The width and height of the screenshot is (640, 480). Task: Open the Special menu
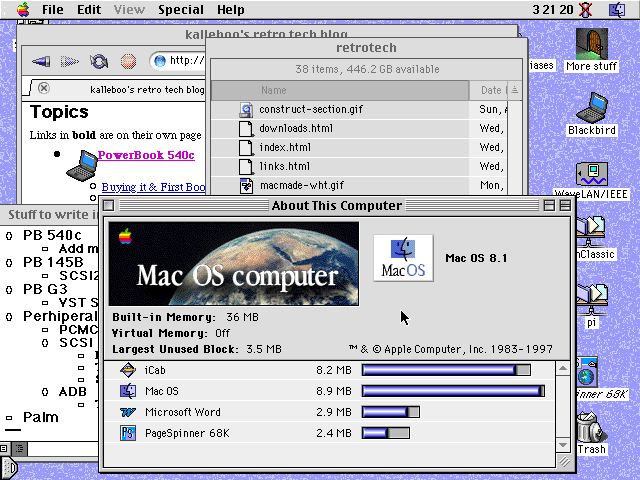pyautogui.click(x=181, y=9)
